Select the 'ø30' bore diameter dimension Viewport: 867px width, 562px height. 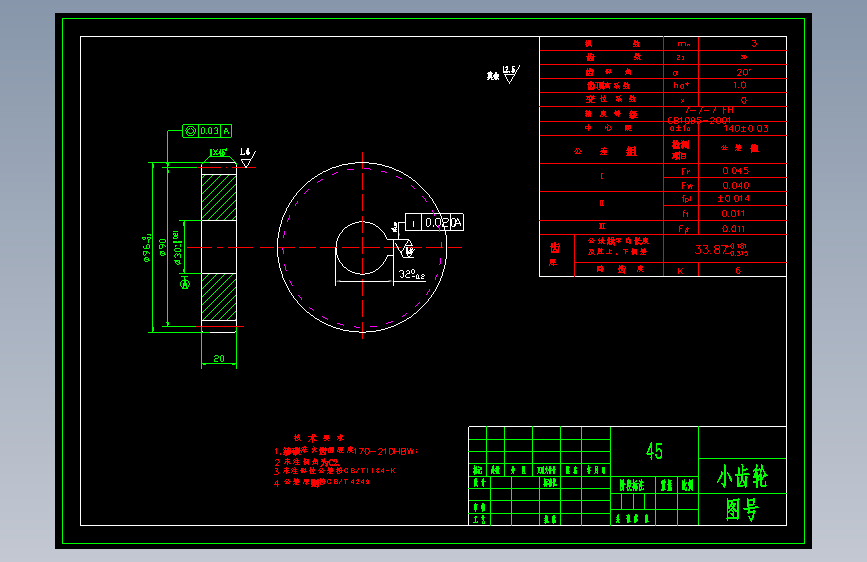[177, 247]
